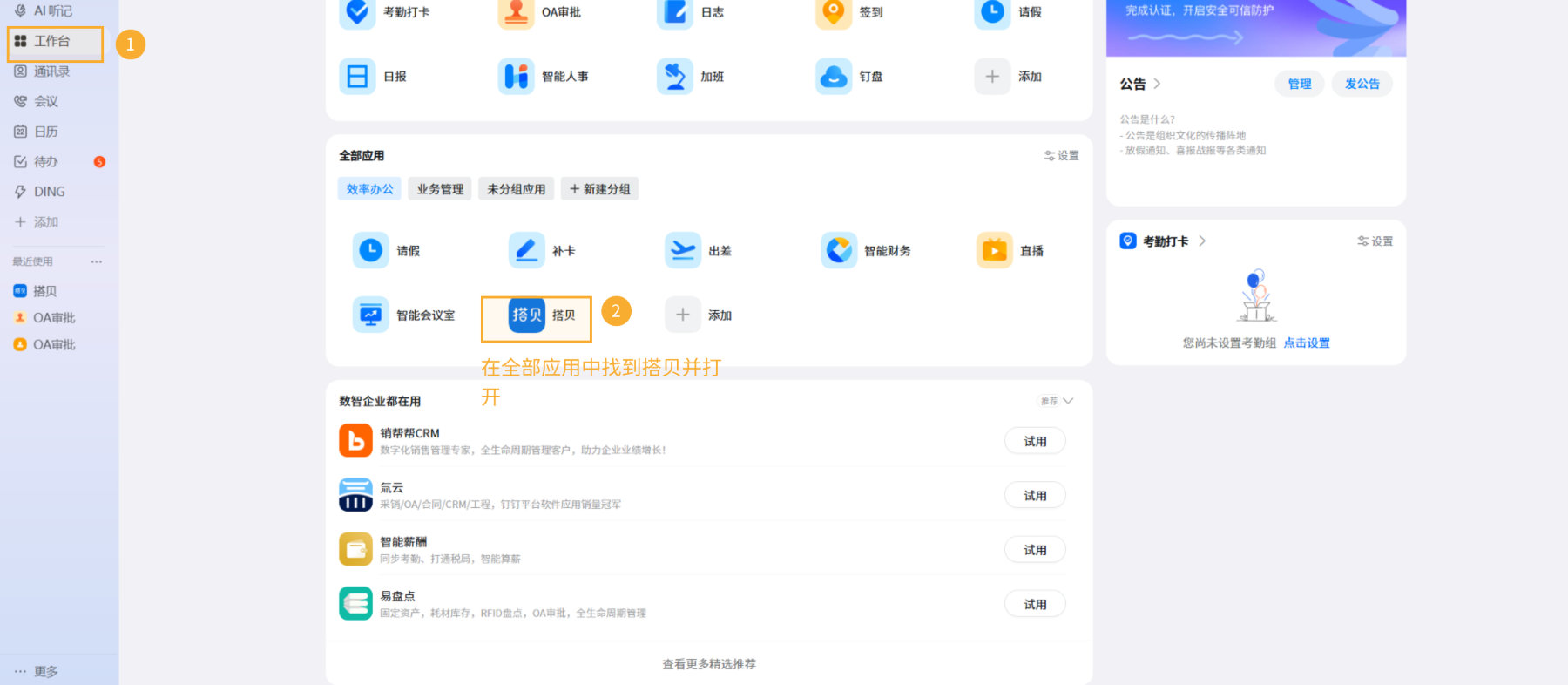Image resolution: width=1568 pixels, height=685 pixels.
Task: Open 通讯录 in the sidebar
Action: (42, 71)
